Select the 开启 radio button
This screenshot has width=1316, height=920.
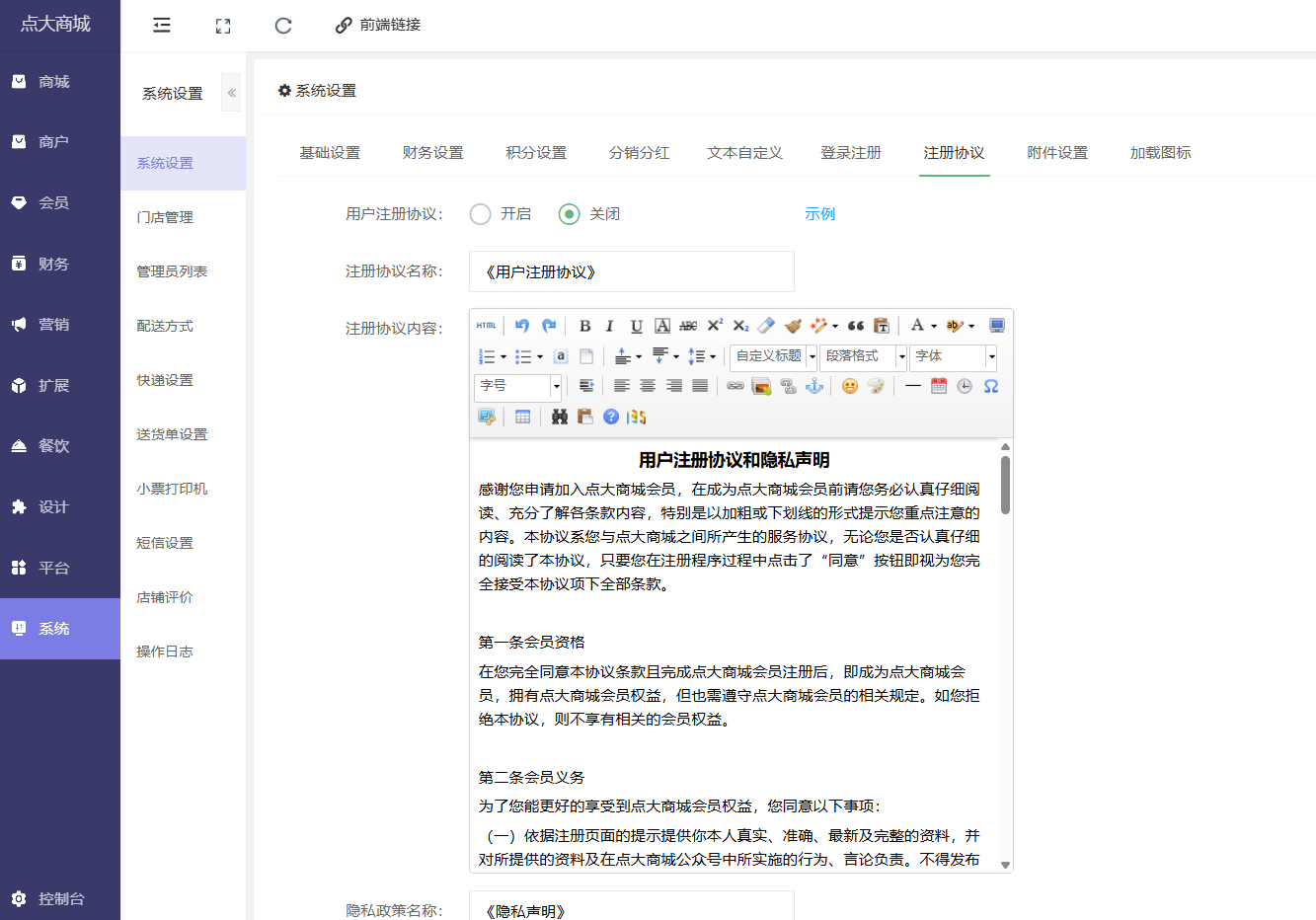tap(481, 214)
